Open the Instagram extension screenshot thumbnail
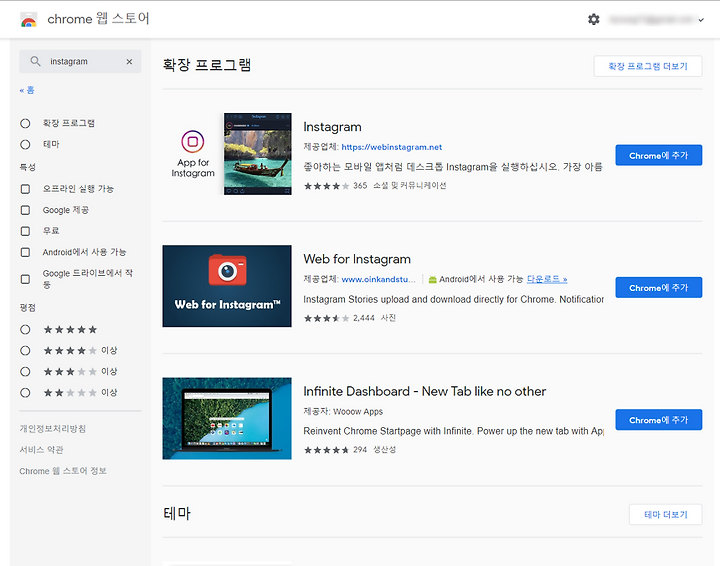Viewport: 720px width, 566px height. pos(258,154)
